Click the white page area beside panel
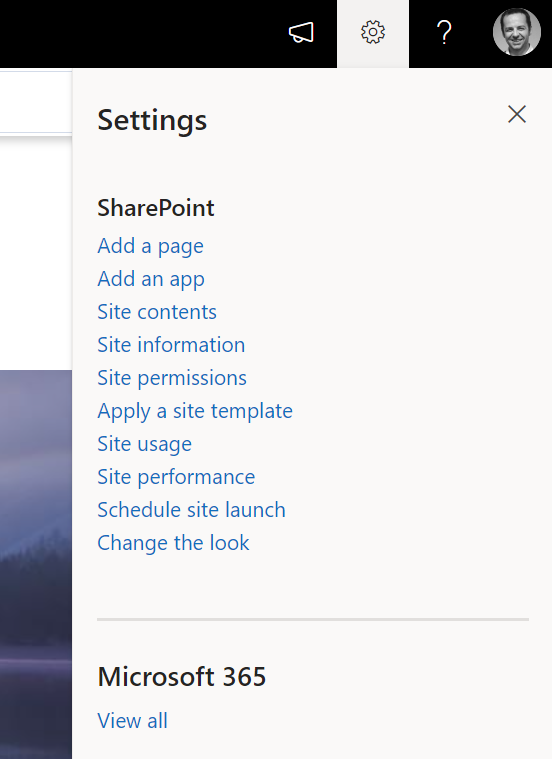Viewport: 552px width, 759px height. tap(36, 254)
